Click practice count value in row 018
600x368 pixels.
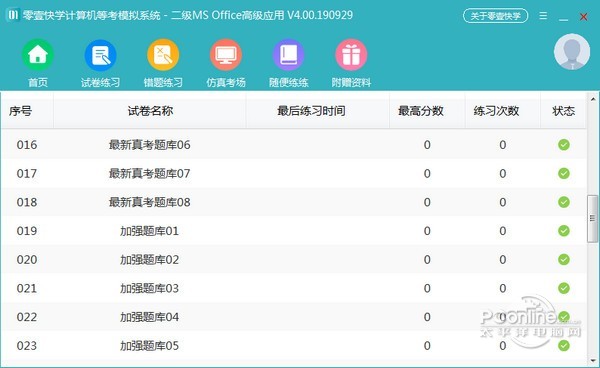503,202
